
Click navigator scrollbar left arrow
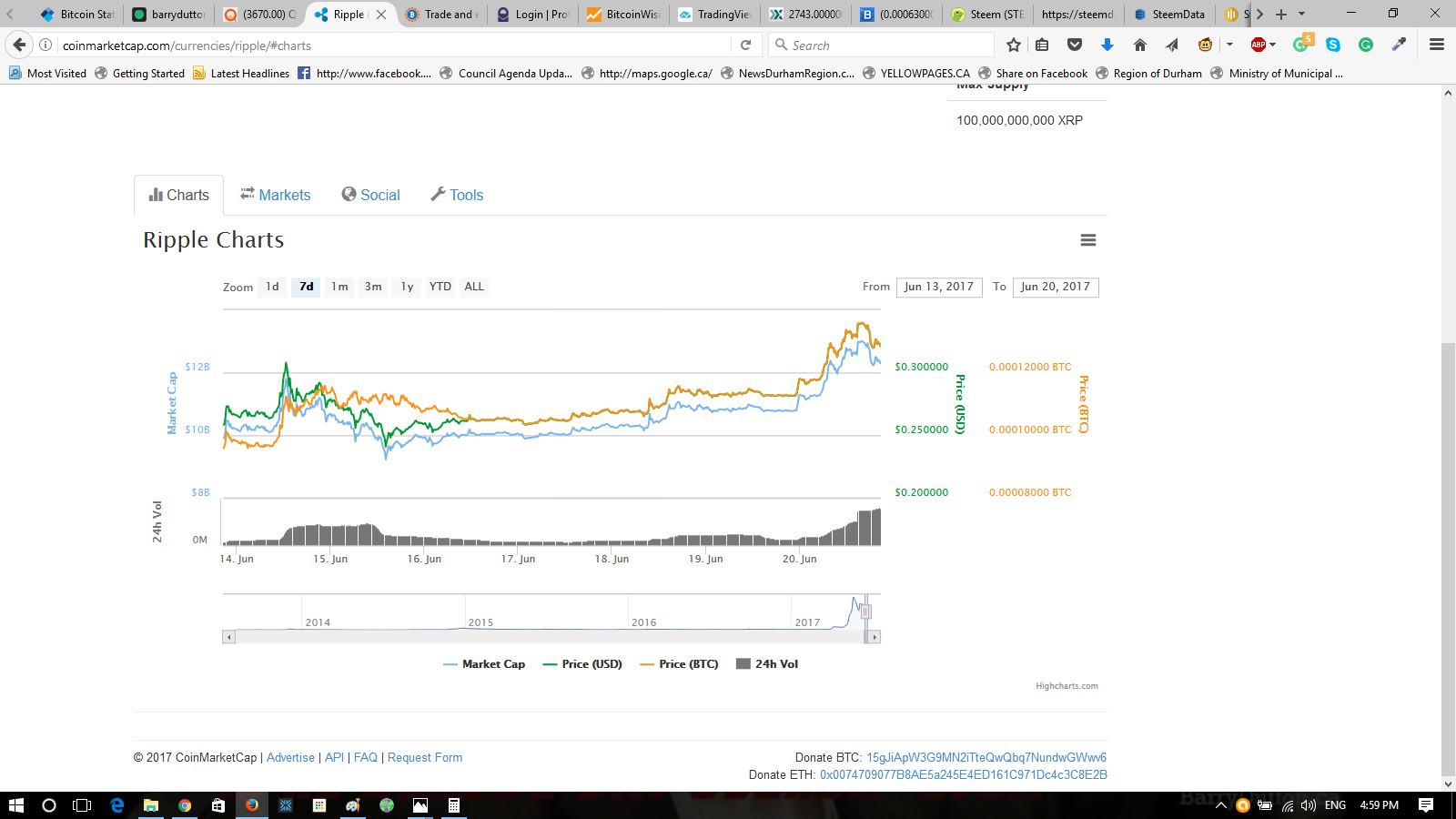point(228,637)
